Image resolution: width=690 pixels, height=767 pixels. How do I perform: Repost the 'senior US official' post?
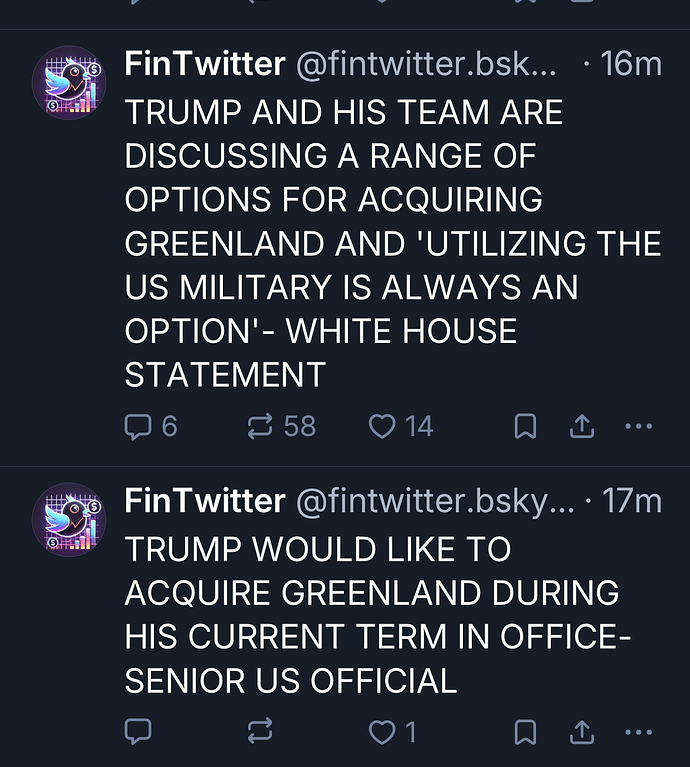pyautogui.click(x=260, y=732)
